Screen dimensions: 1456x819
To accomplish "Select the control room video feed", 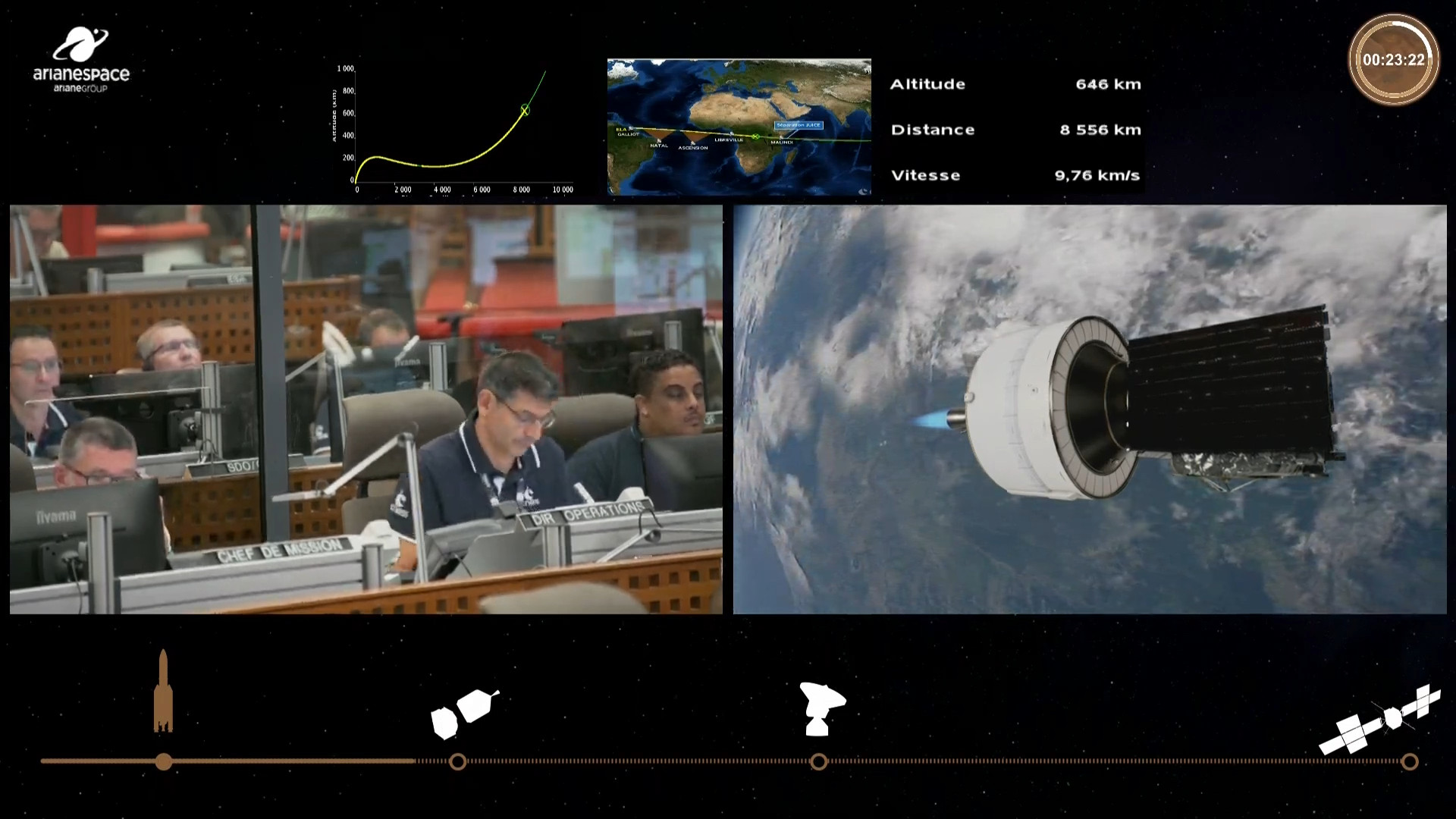I will (366, 409).
